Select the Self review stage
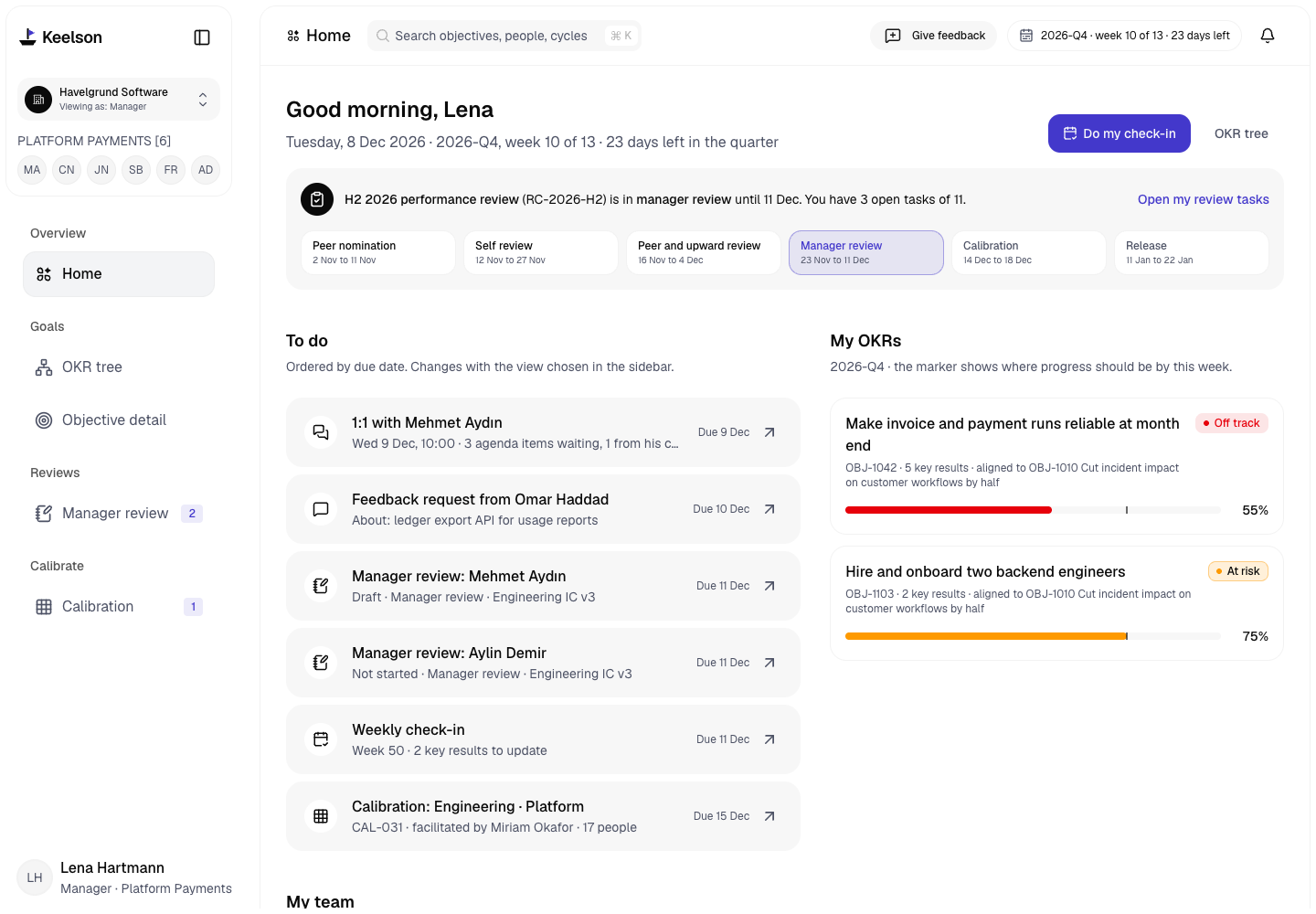The height and width of the screenshot is (914, 1316). click(540, 252)
